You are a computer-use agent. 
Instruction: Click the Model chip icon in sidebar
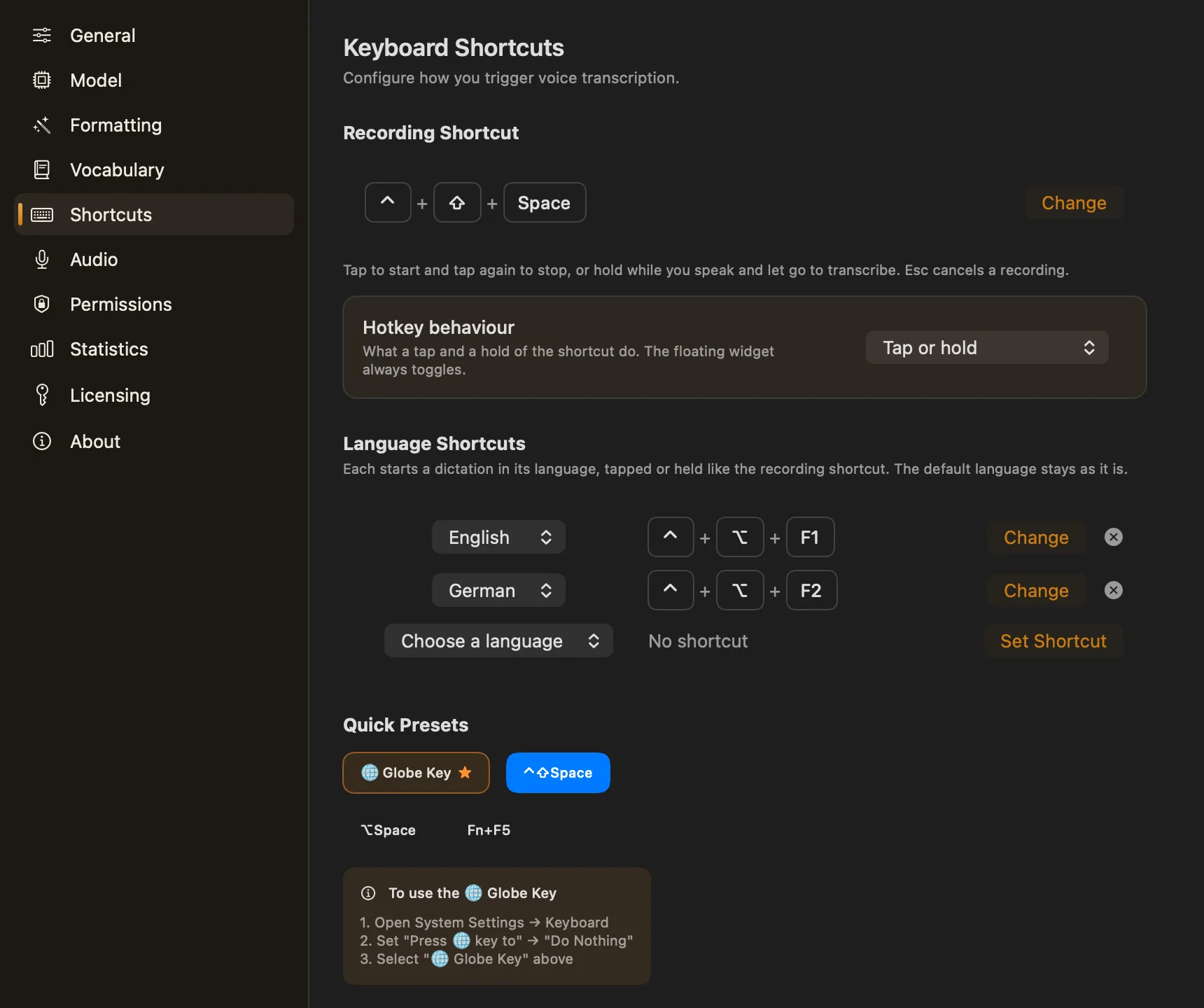42,80
